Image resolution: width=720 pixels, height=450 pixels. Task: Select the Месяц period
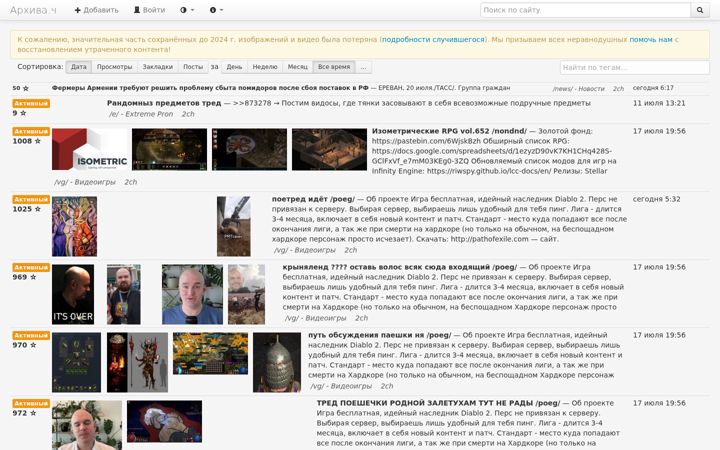[x=298, y=67]
